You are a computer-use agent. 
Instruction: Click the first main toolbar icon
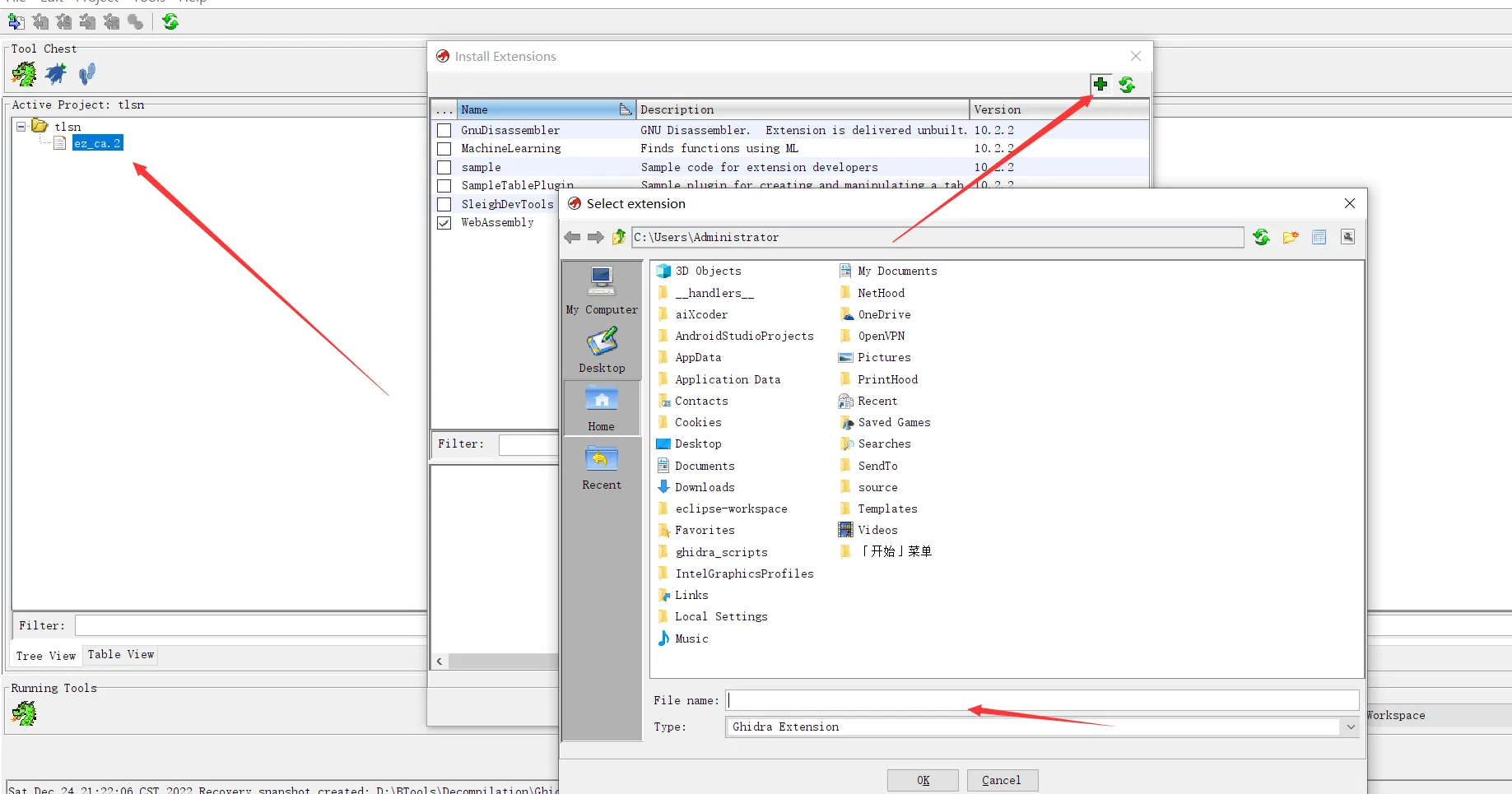16,21
